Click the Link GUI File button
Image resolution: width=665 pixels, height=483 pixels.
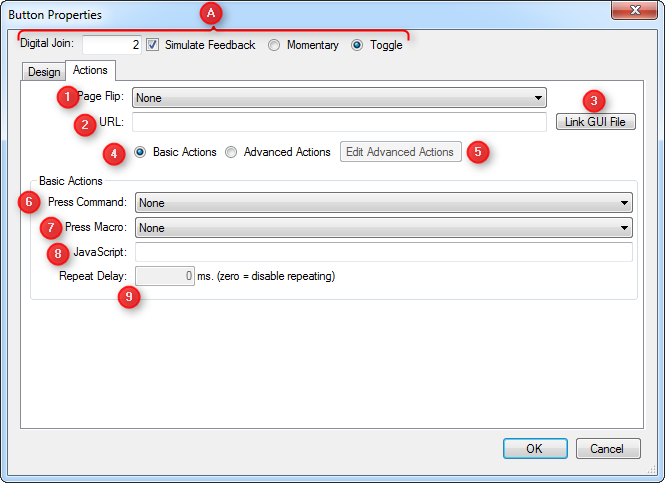(596, 122)
